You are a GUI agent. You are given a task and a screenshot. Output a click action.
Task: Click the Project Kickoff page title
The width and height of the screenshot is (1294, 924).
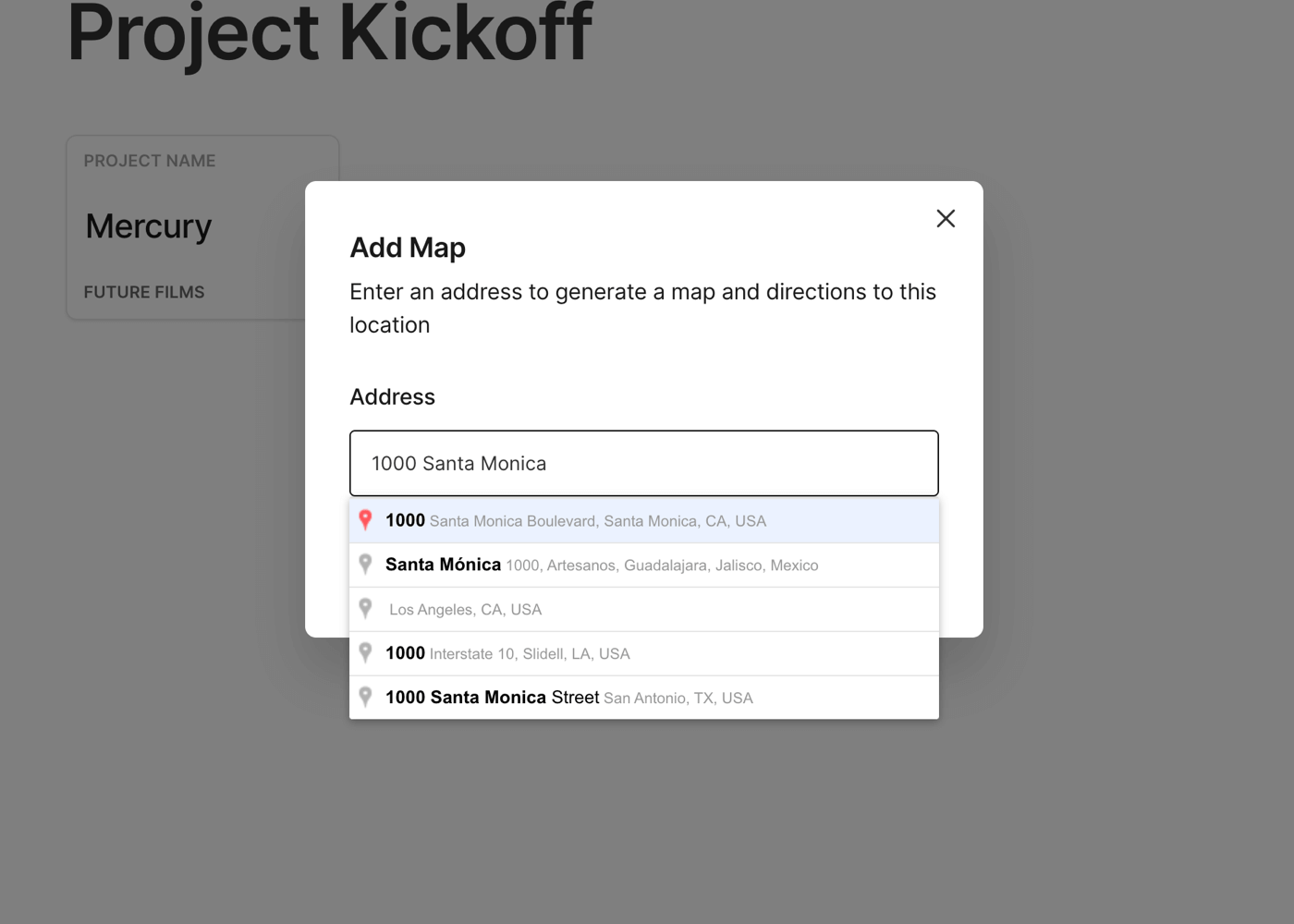(x=330, y=34)
